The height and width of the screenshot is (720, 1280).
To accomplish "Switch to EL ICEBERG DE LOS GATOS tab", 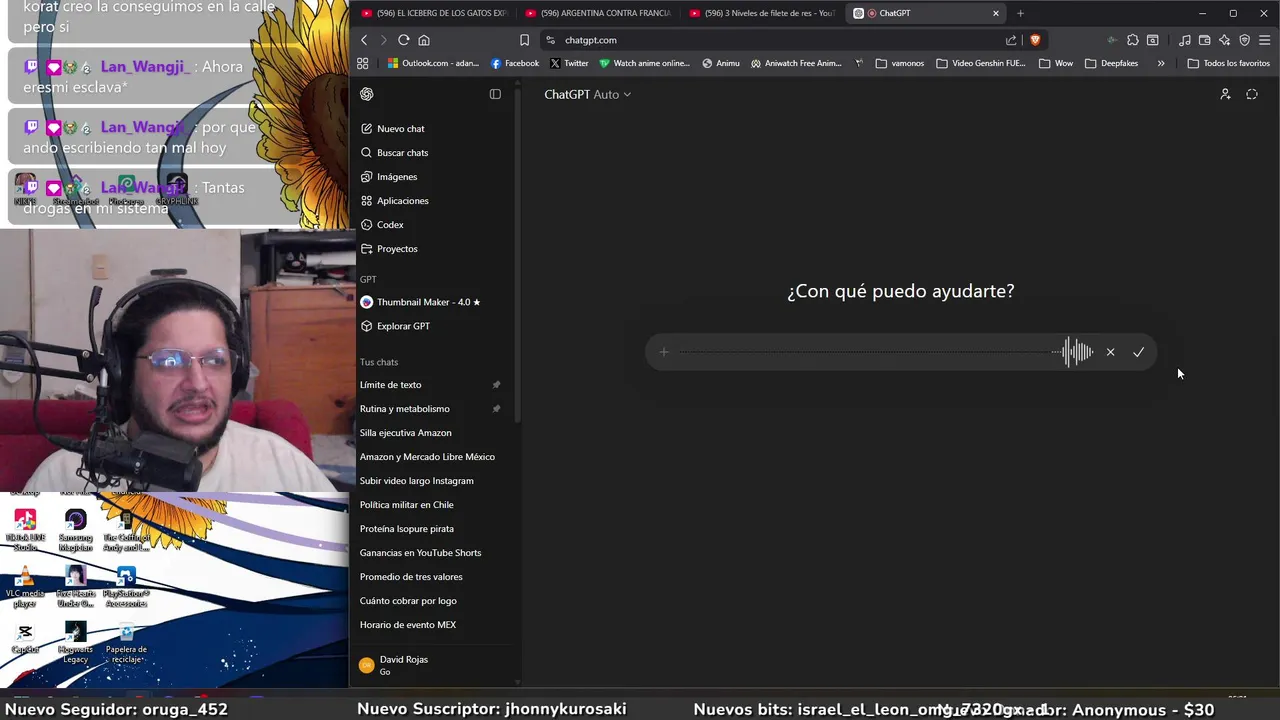I will coord(435,13).
